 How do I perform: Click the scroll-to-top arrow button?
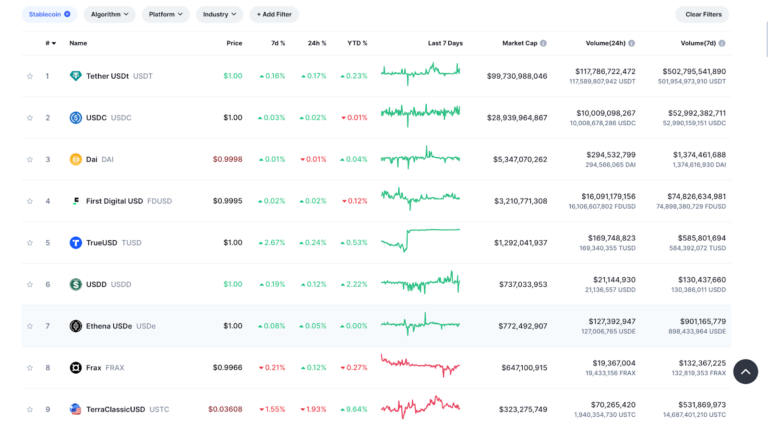point(745,372)
